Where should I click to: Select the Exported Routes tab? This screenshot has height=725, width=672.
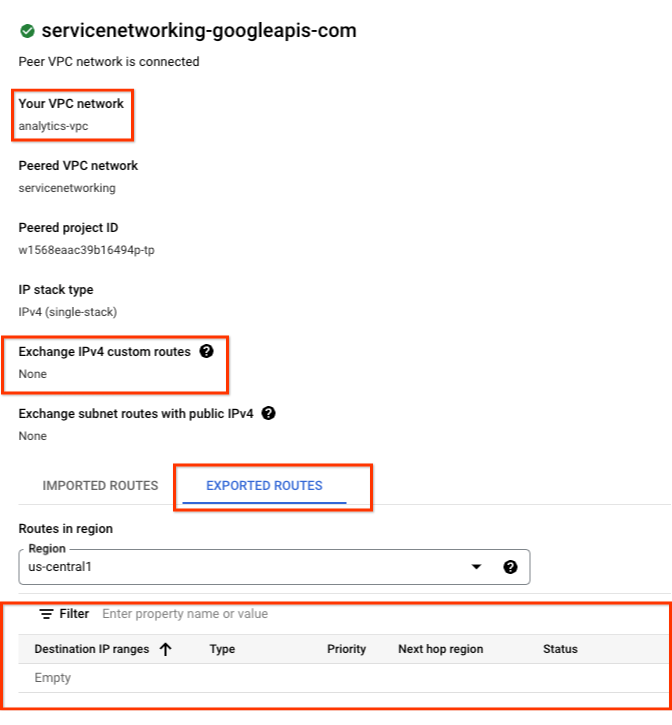(264, 486)
